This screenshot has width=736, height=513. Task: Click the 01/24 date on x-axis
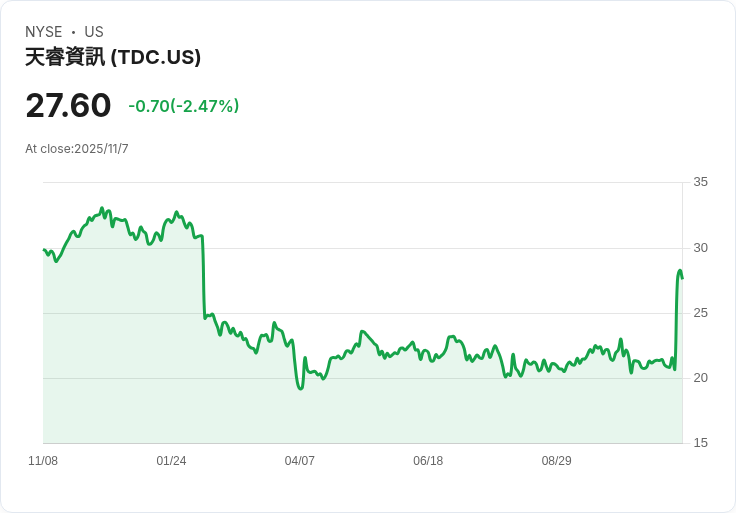(171, 461)
